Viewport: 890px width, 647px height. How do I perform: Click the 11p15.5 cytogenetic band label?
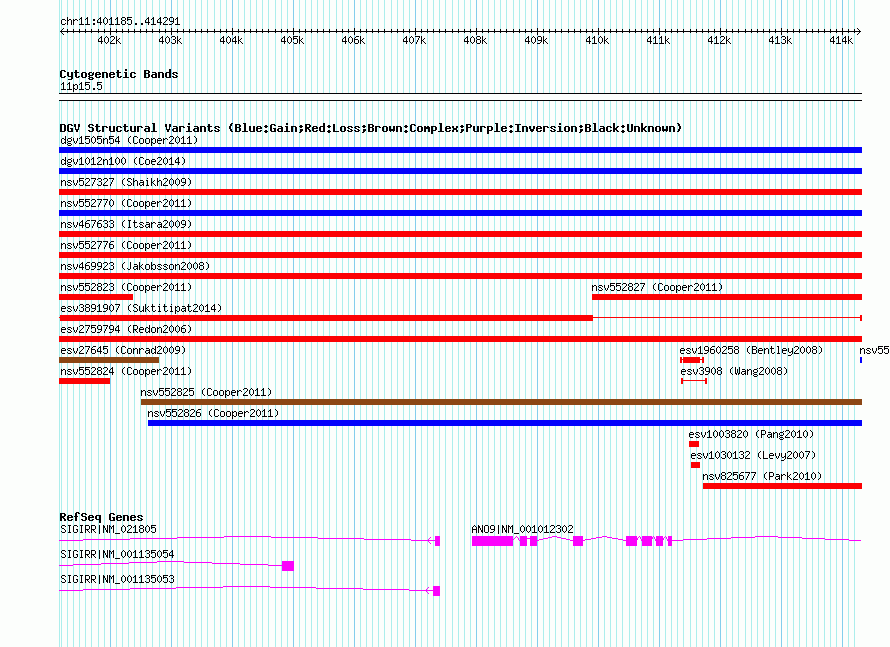(x=81, y=86)
